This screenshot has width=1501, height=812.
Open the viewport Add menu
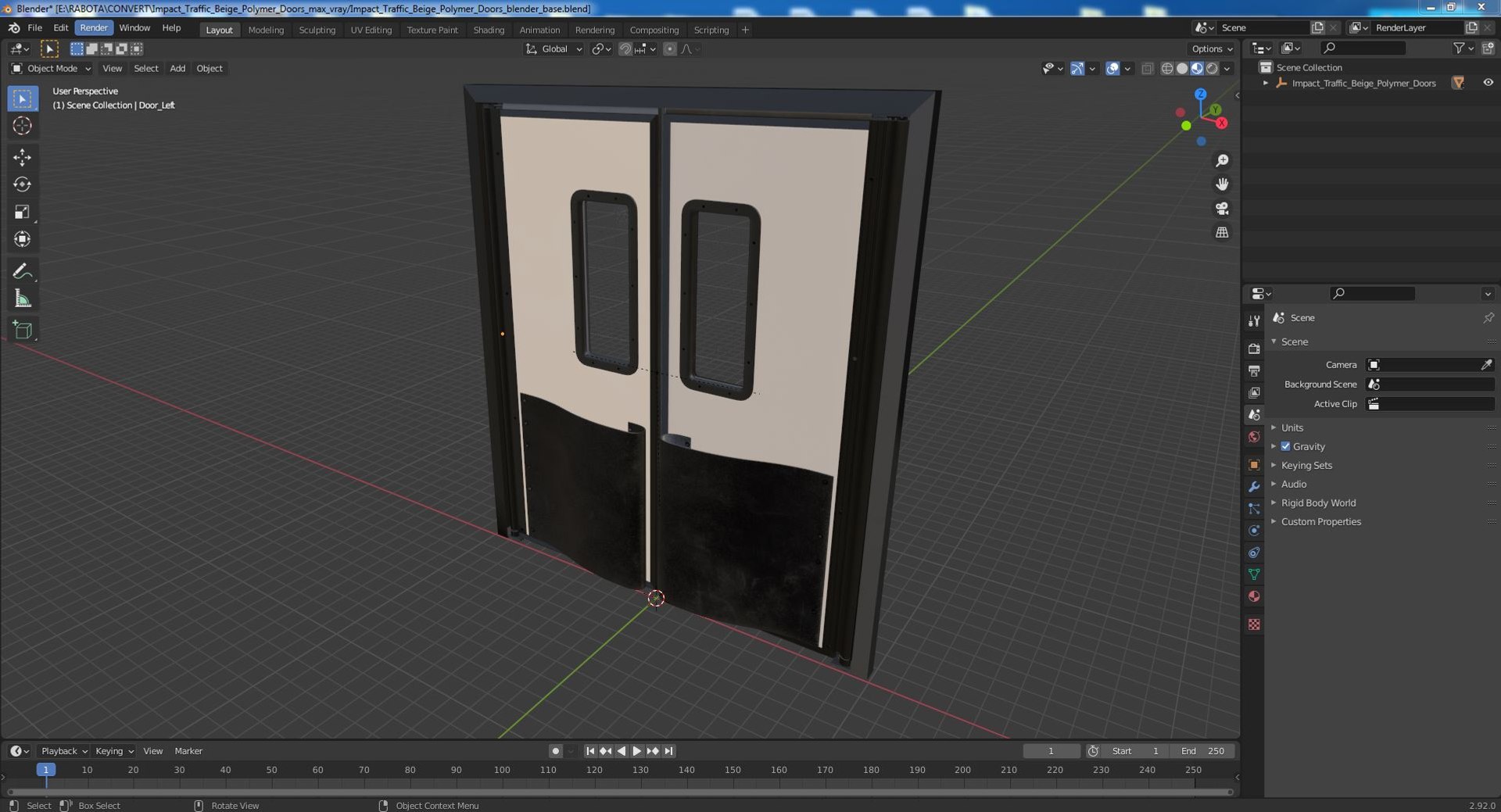pyautogui.click(x=177, y=68)
